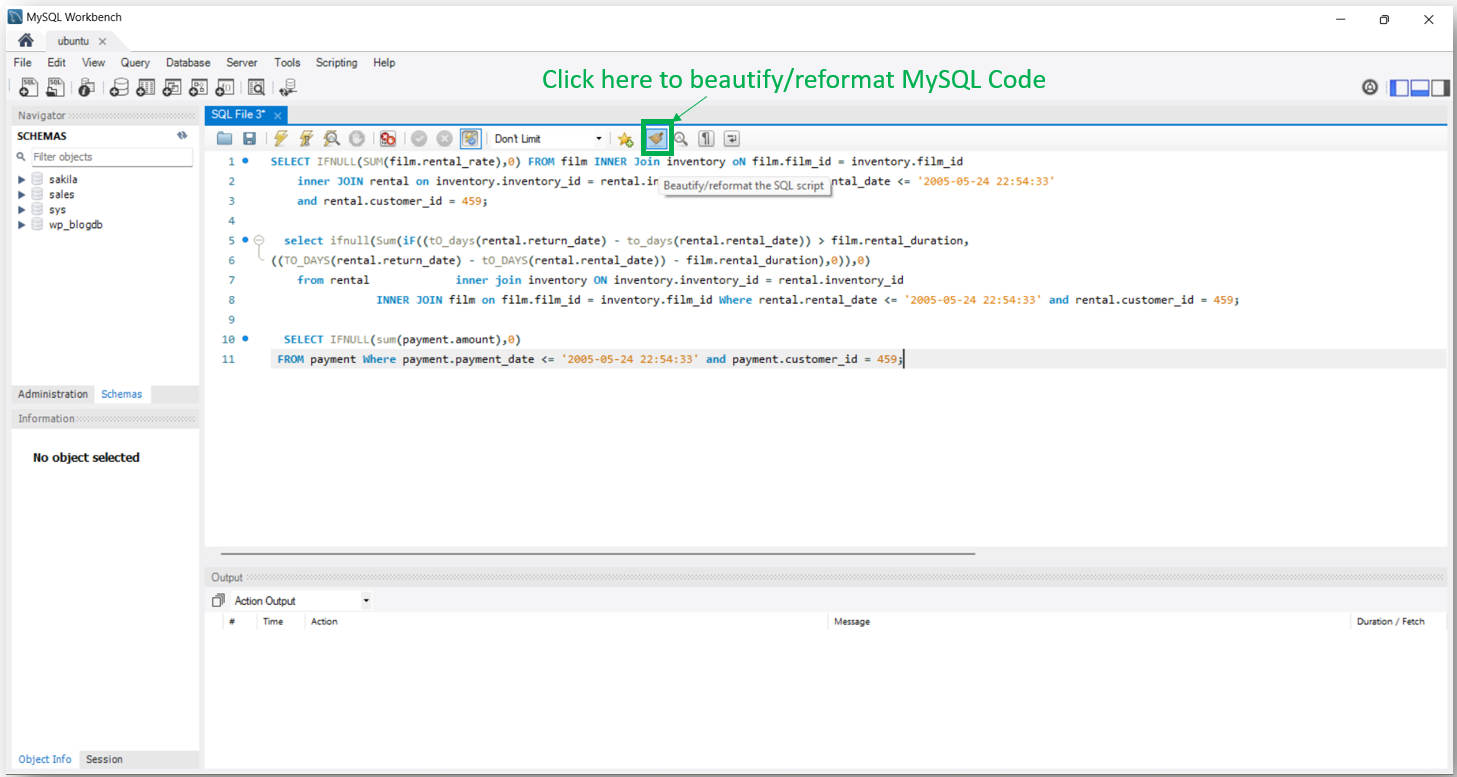
Task: Open the Session panel at bottom left
Action: [x=103, y=759]
